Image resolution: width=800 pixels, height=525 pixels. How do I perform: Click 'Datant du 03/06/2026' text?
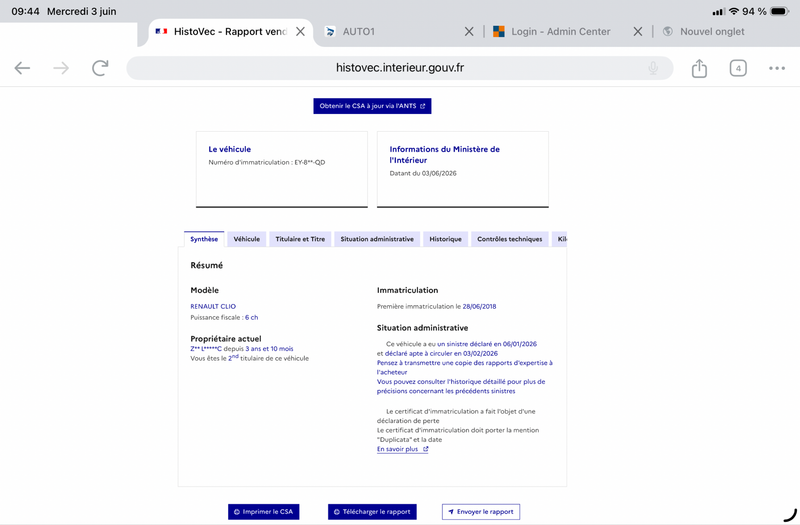coord(423,173)
